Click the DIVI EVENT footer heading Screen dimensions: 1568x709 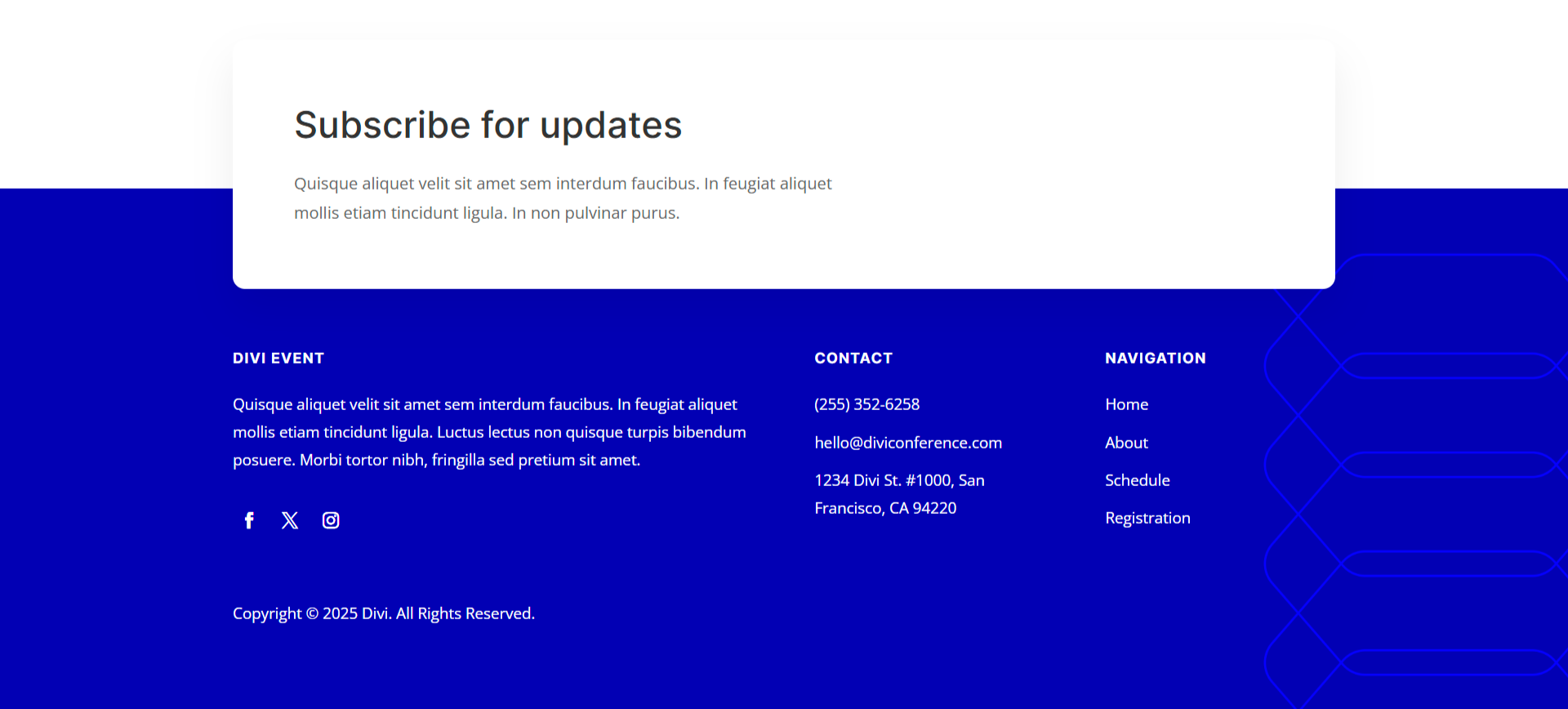278,358
